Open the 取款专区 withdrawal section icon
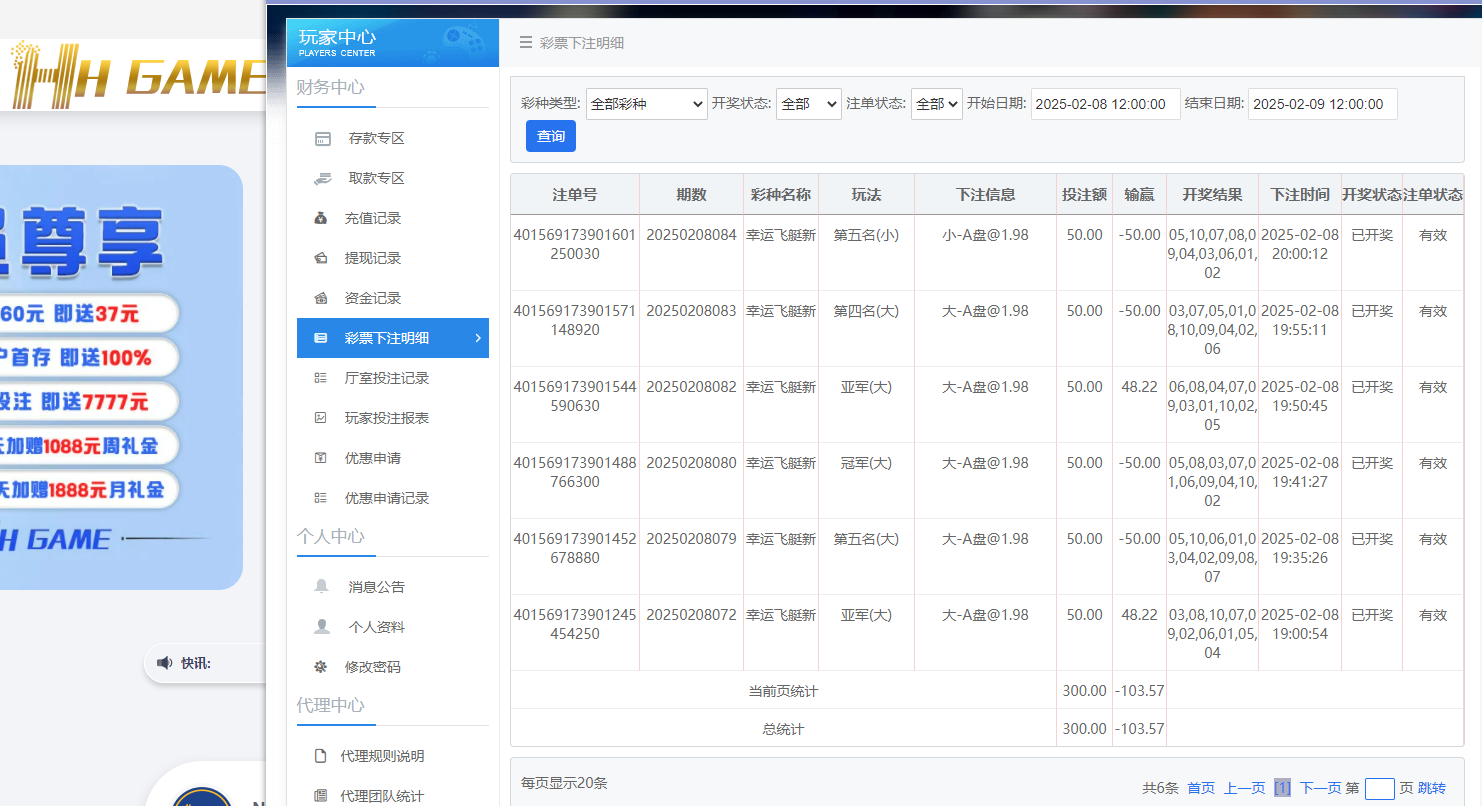Screen dimensions: 1482x806 [x=321, y=177]
